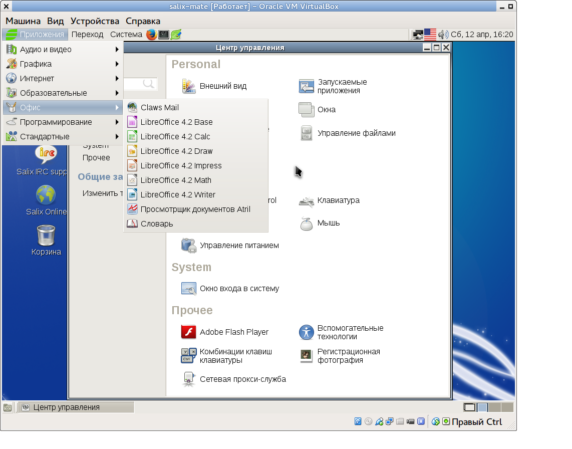This screenshot has width=572, height=449.
Task: Open Adobe Flash Player settings
Action: (225, 332)
